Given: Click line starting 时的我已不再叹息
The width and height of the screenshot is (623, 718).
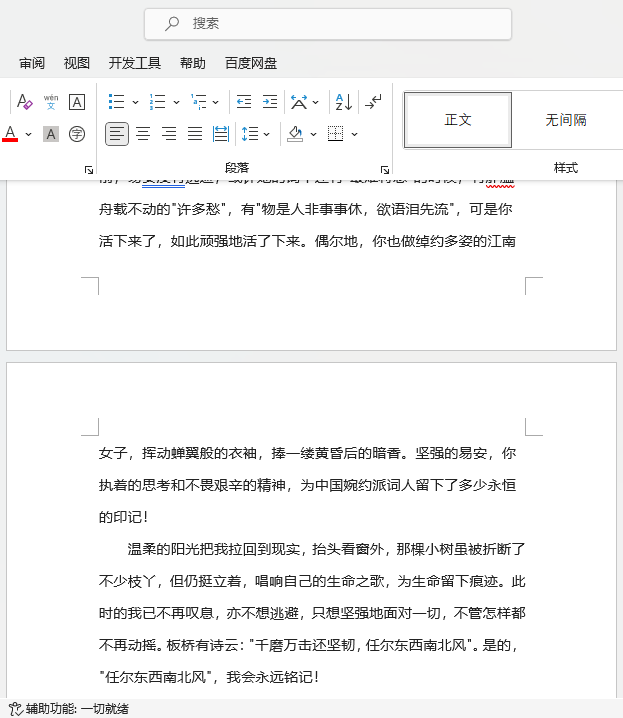Looking at the screenshot, I should tap(312, 613).
